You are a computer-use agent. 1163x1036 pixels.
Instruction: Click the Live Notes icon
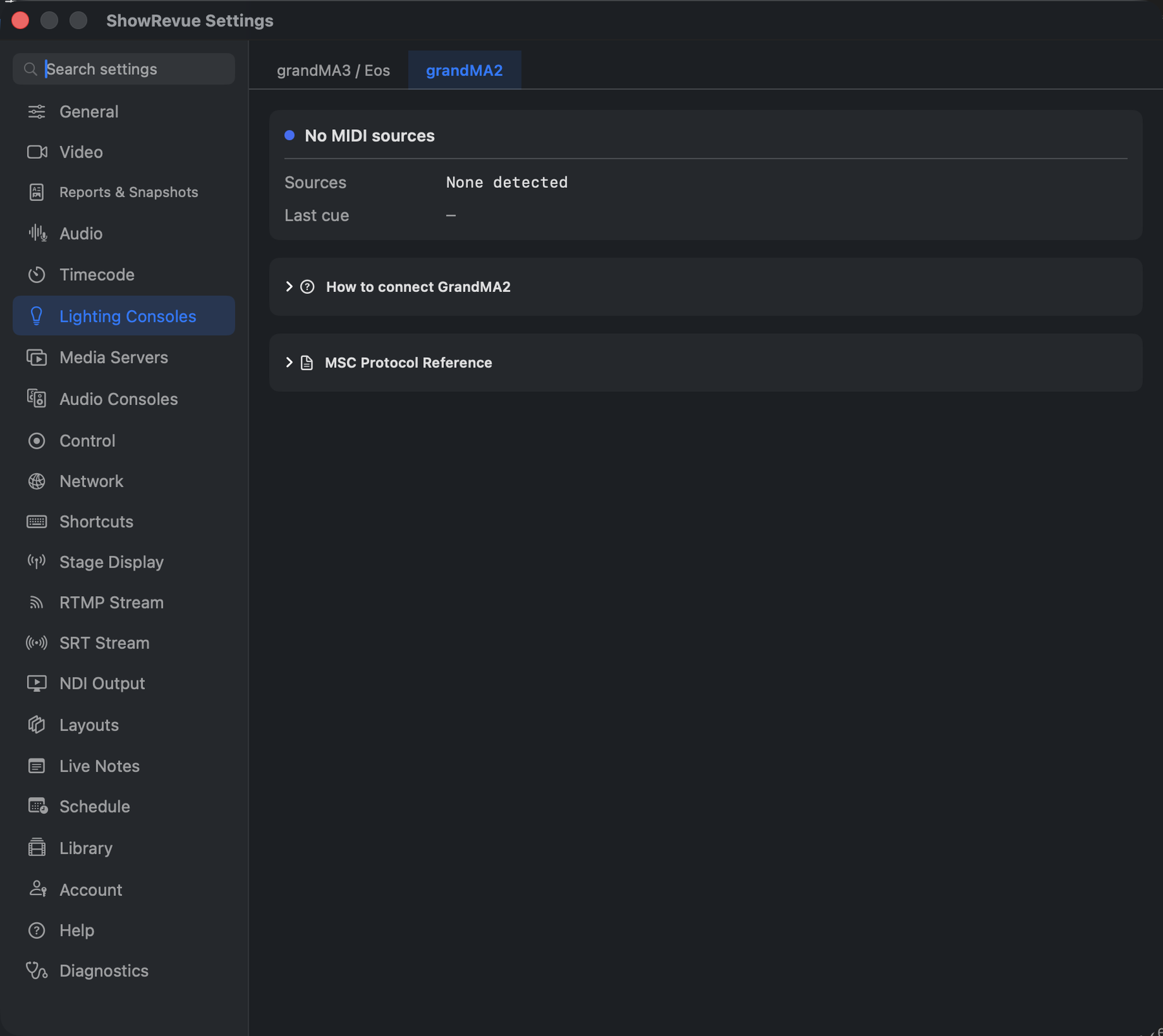(x=37, y=766)
